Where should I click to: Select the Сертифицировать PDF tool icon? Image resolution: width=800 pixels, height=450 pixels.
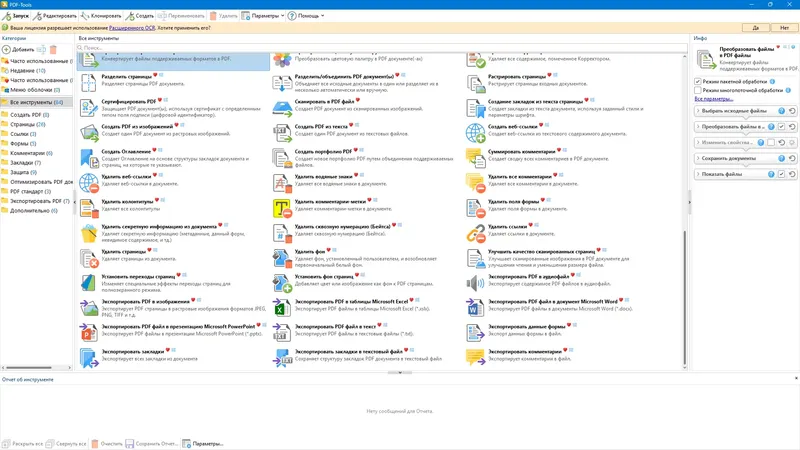coord(89,108)
